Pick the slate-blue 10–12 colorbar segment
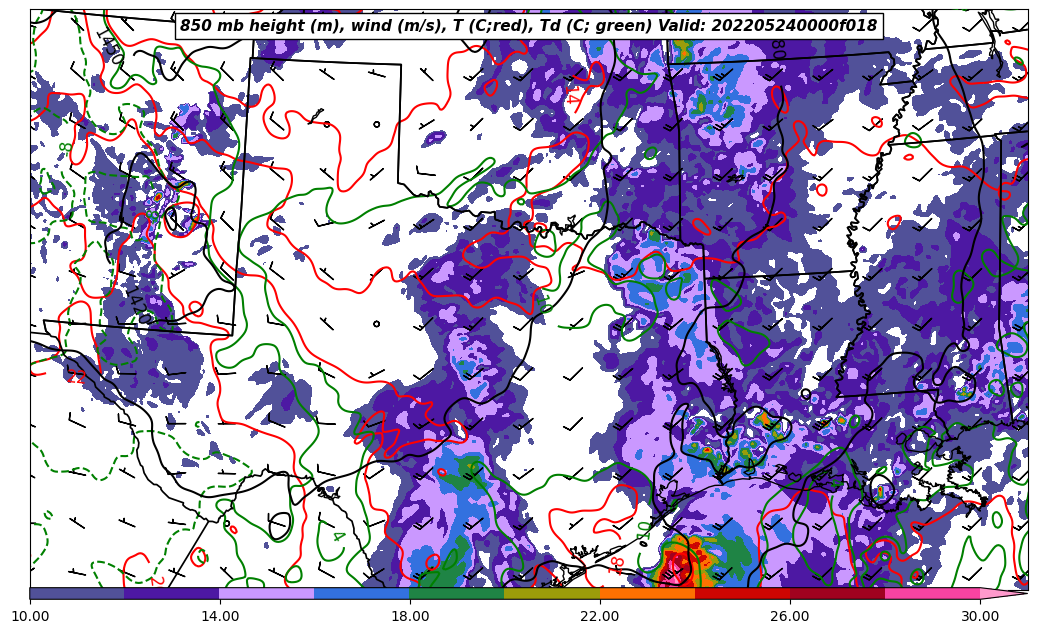 click(x=77, y=593)
